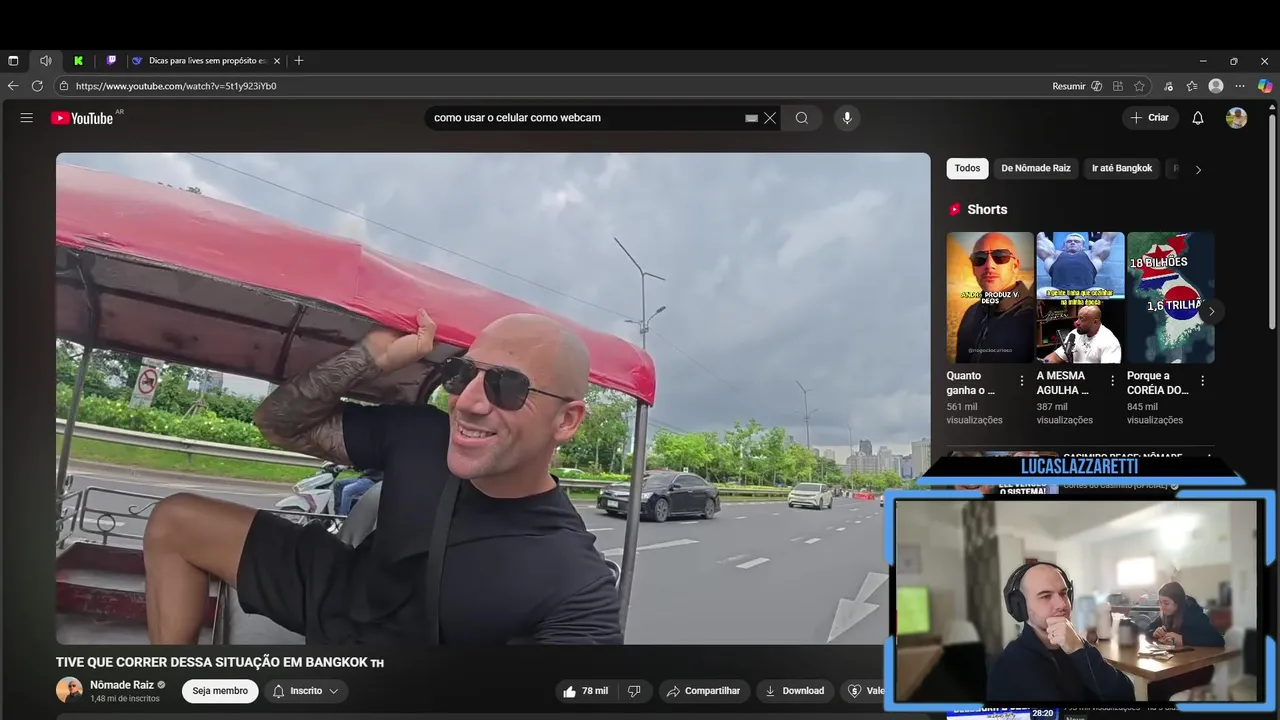Open the Nômade Raiz channel avatar
Screen dimensions: 1280x720
point(69,690)
